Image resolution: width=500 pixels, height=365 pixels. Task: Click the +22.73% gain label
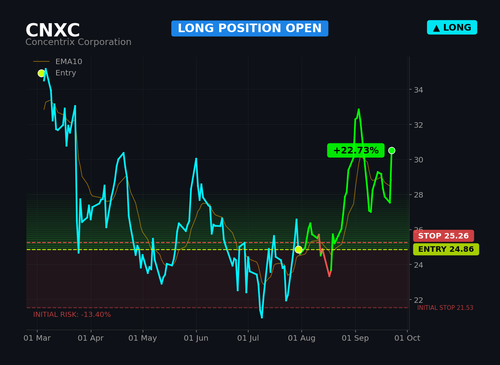(x=356, y=150)
